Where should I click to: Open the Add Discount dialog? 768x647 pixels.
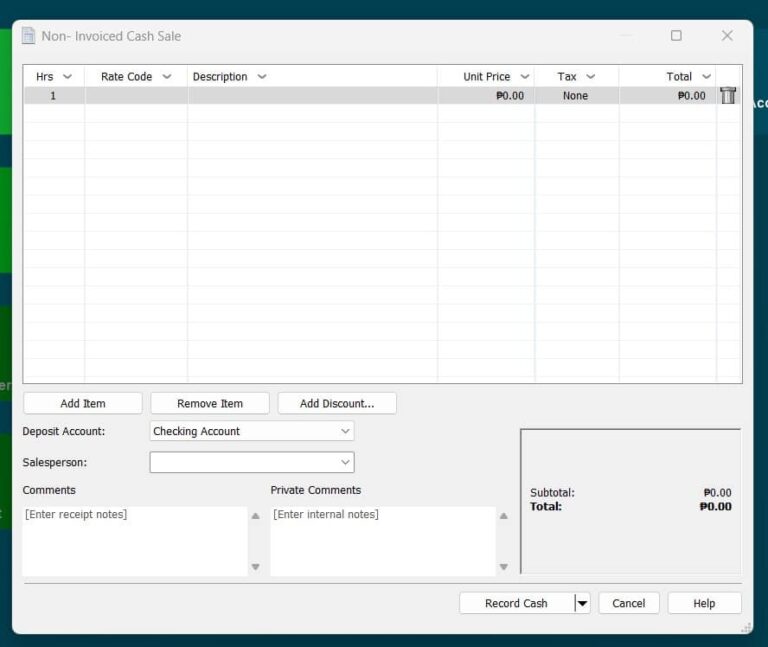(x=337, y=404)
